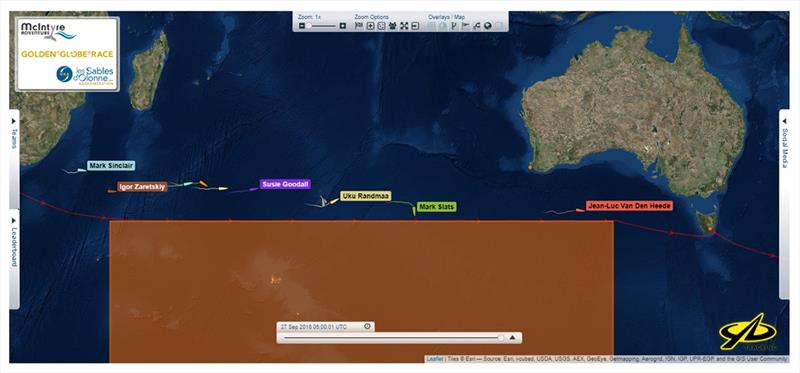This screenshot has width=800, height=373.
Task: Click the zoom out minus button
Action: (302, 26)
